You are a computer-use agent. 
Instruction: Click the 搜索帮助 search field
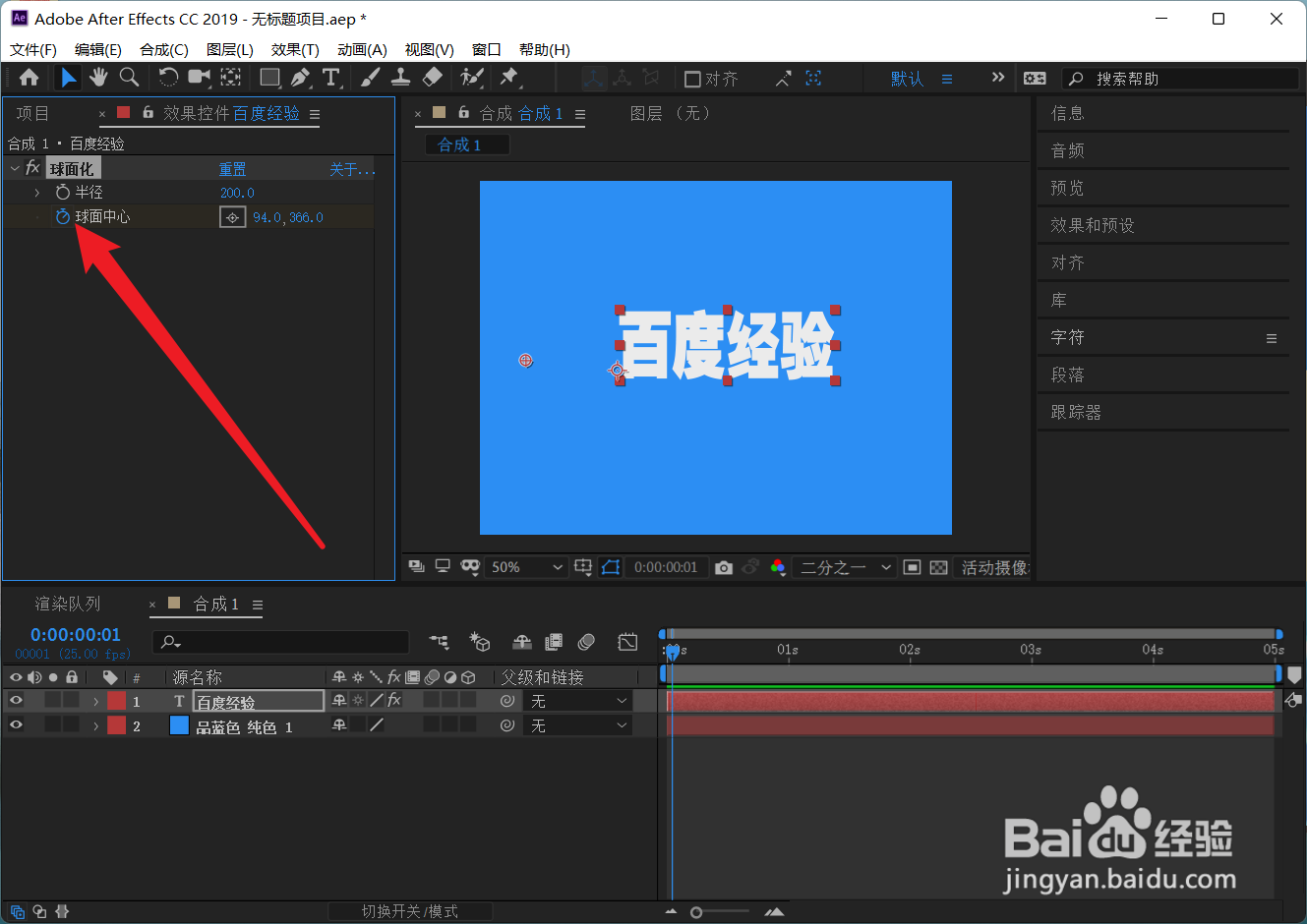tap(1180, 79)
